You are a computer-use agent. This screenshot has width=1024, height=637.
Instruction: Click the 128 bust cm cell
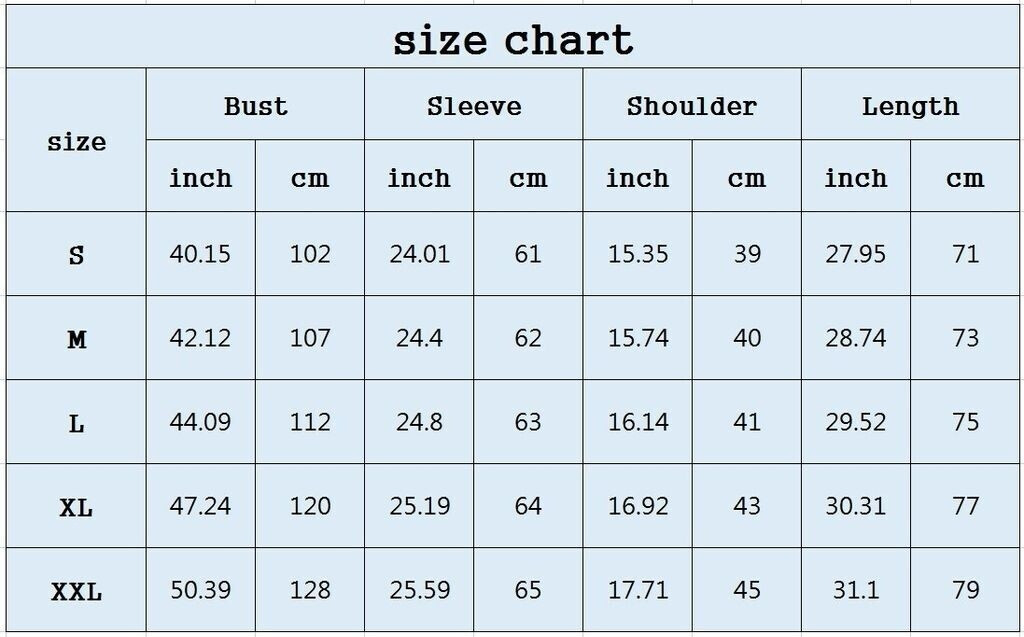(x=310, y=590)
